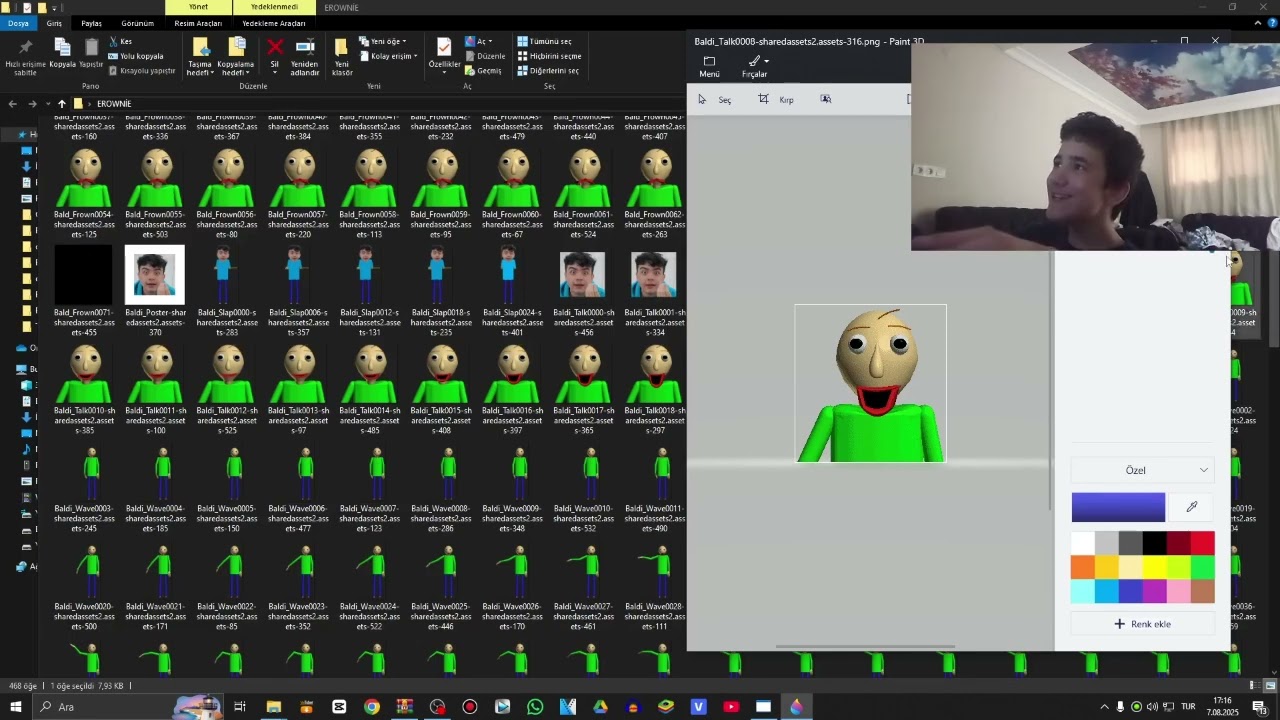Click Düzenle in the Aç group
This screenshot has height=720, width=1280.
tap(485, 56)
